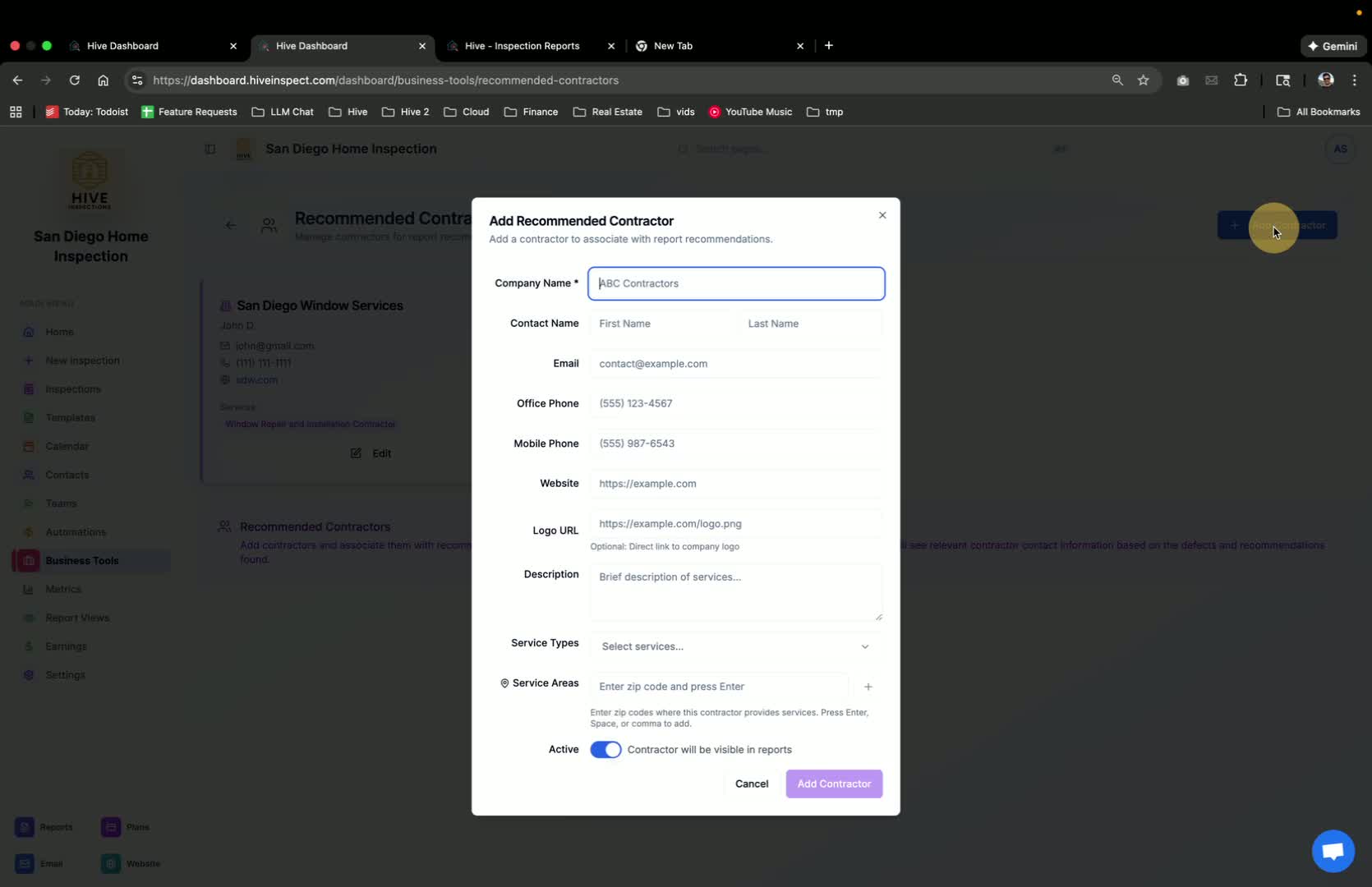Click Edit on San Diego Window Services

click(x=371, y=453)
